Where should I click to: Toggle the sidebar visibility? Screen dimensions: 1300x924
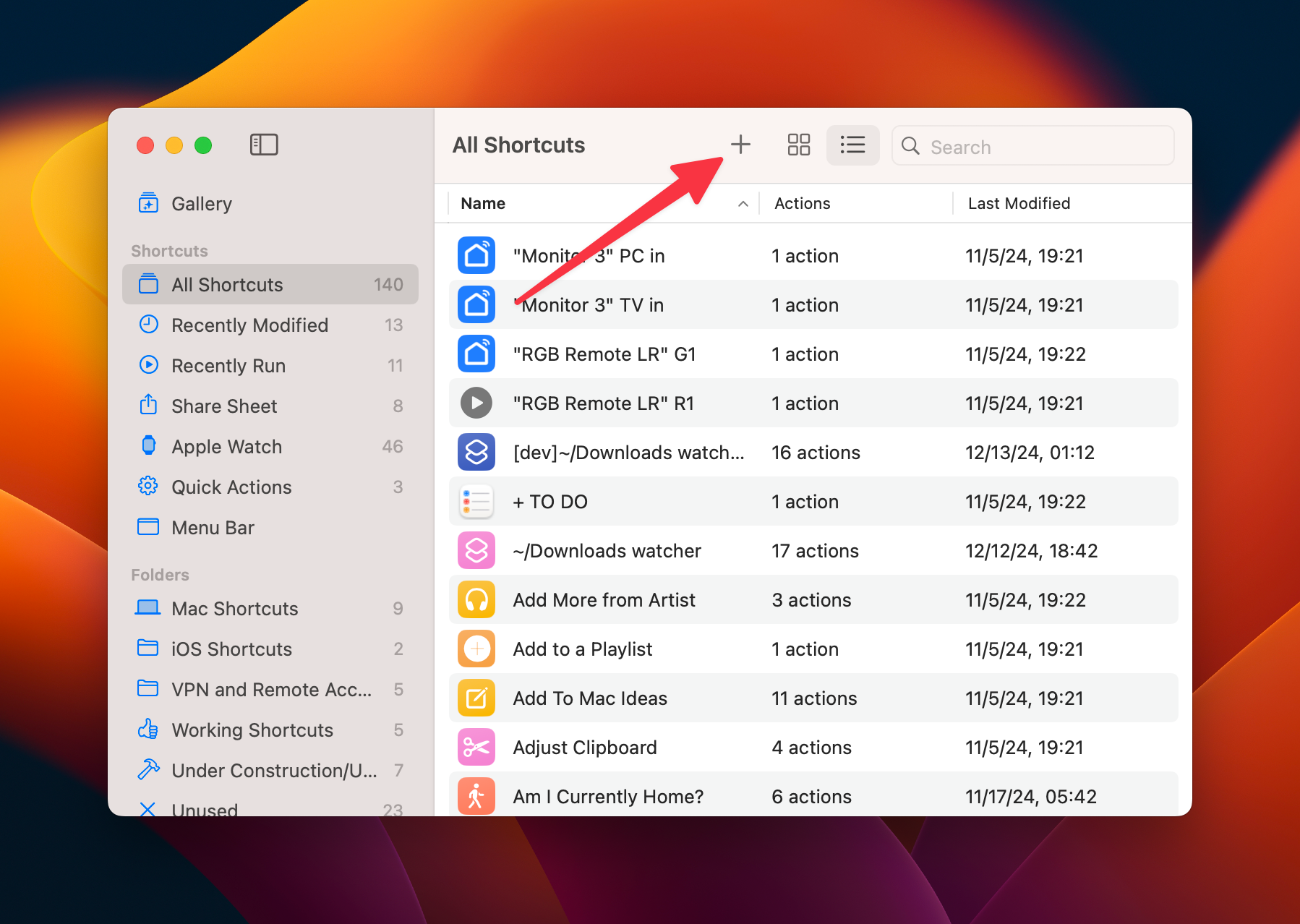click(x=264, y=145)
